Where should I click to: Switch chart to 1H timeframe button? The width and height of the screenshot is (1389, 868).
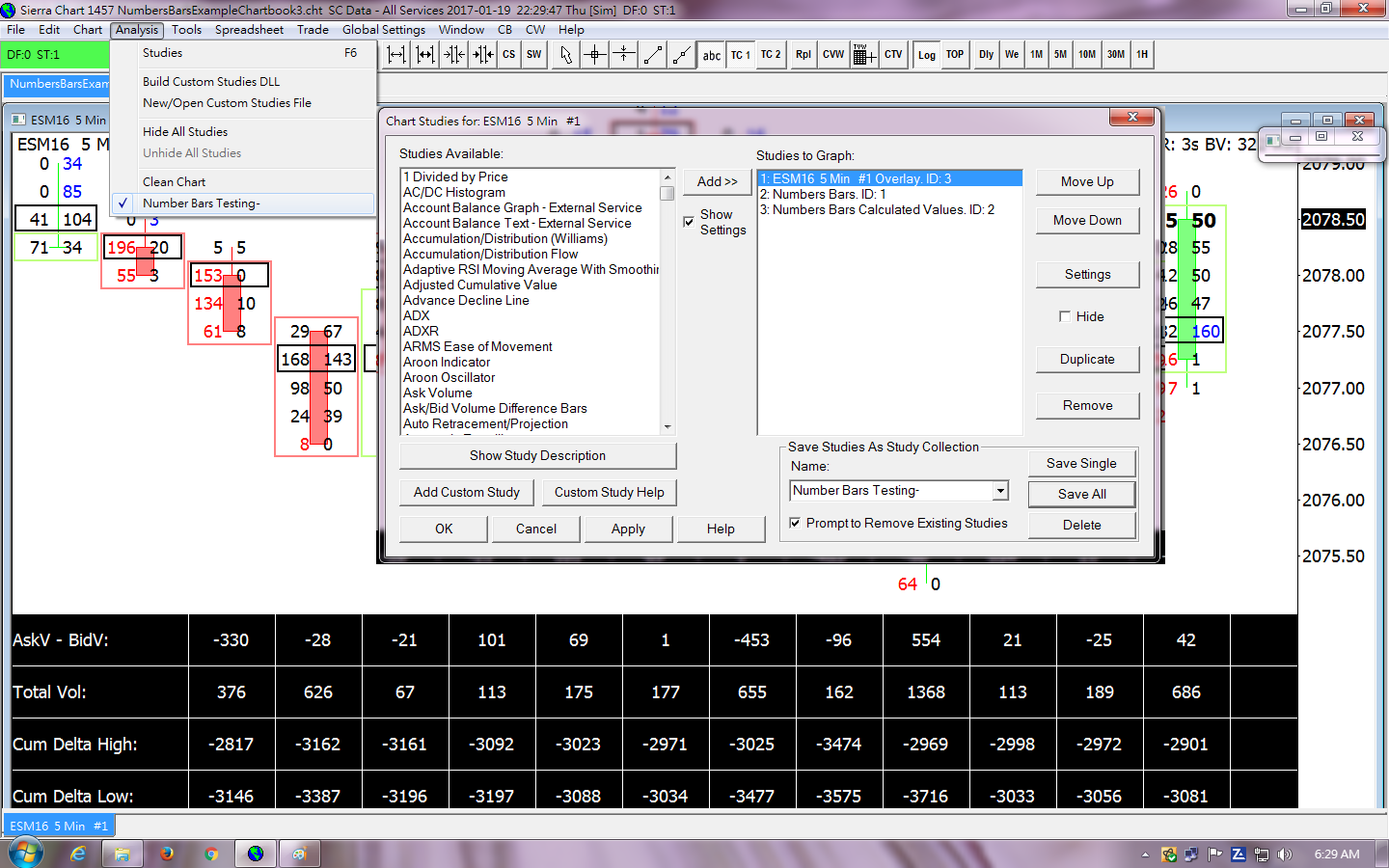(x=1142, y=55)
